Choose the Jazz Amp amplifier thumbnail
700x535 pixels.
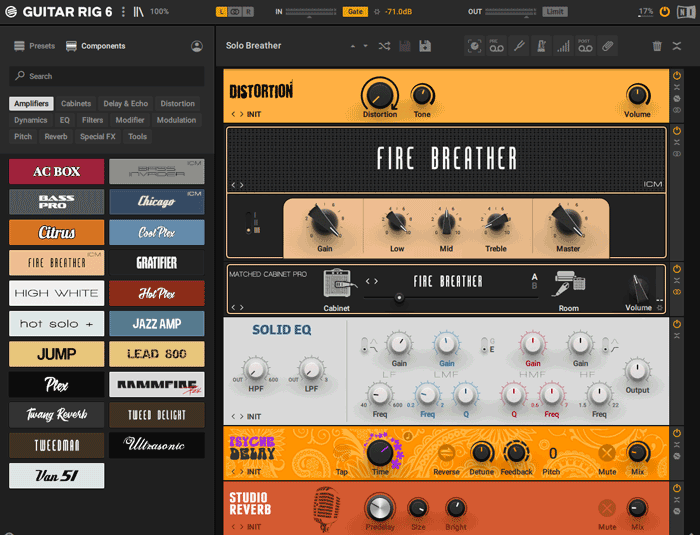(156, 324)
